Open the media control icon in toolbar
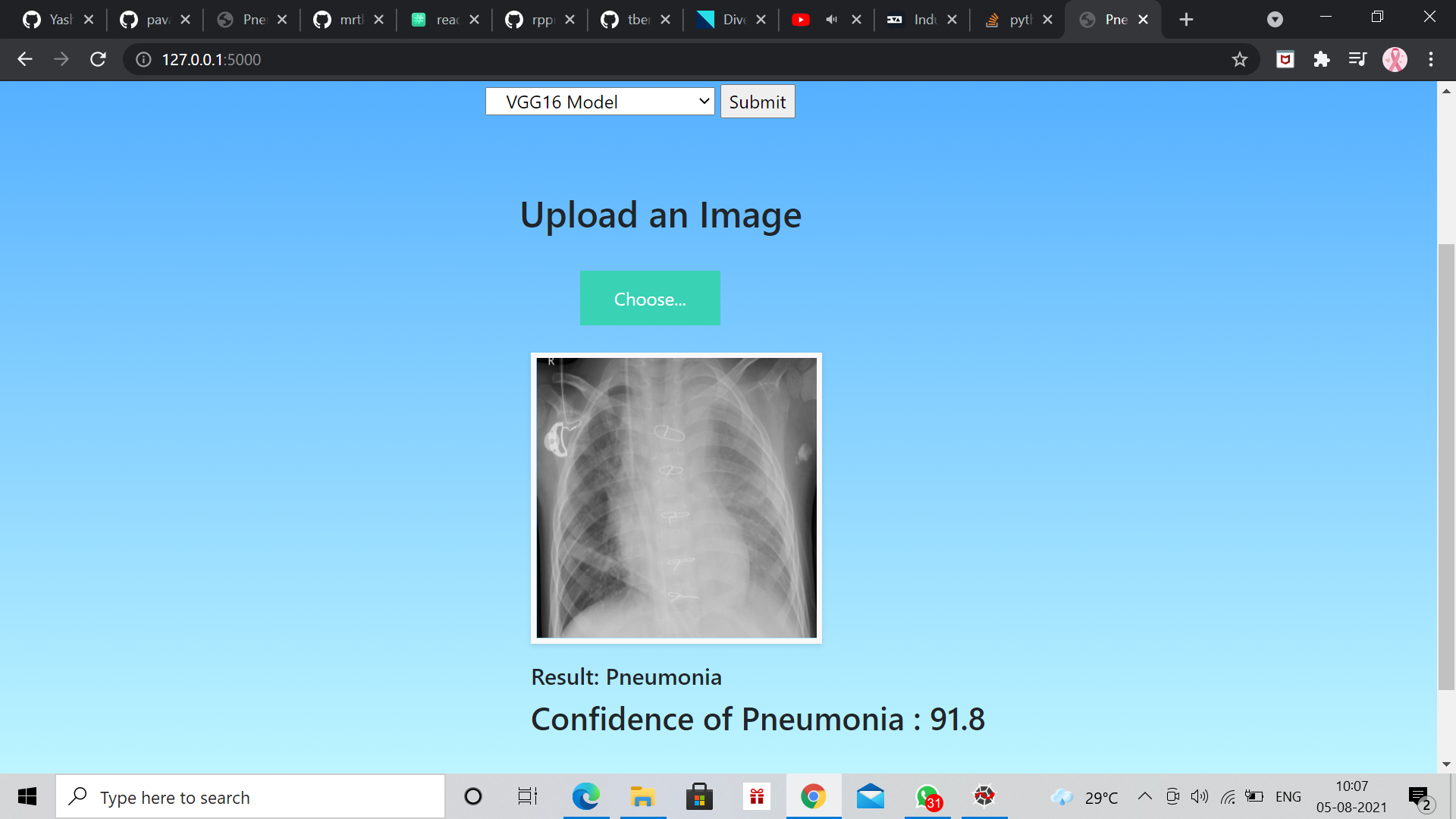The width and height of the screenshot is (1456, 819). [1357, 59]
